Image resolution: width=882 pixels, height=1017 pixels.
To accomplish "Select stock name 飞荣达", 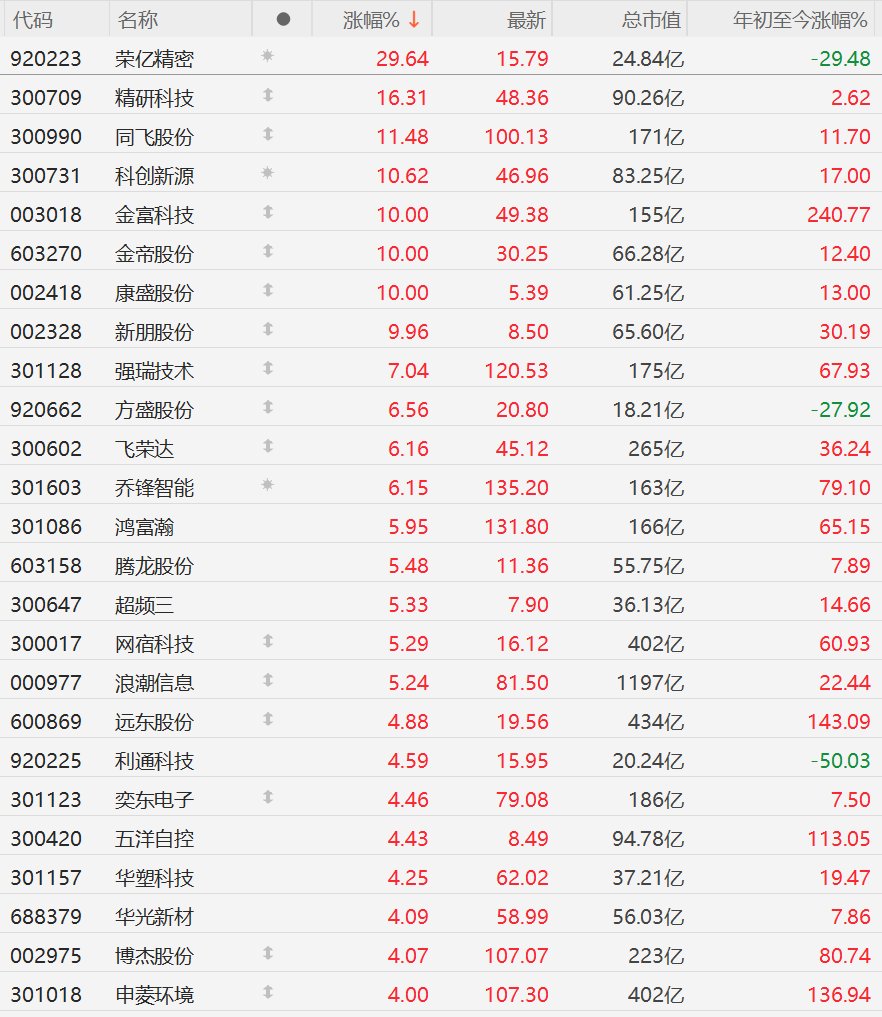I will pos(145,449).
